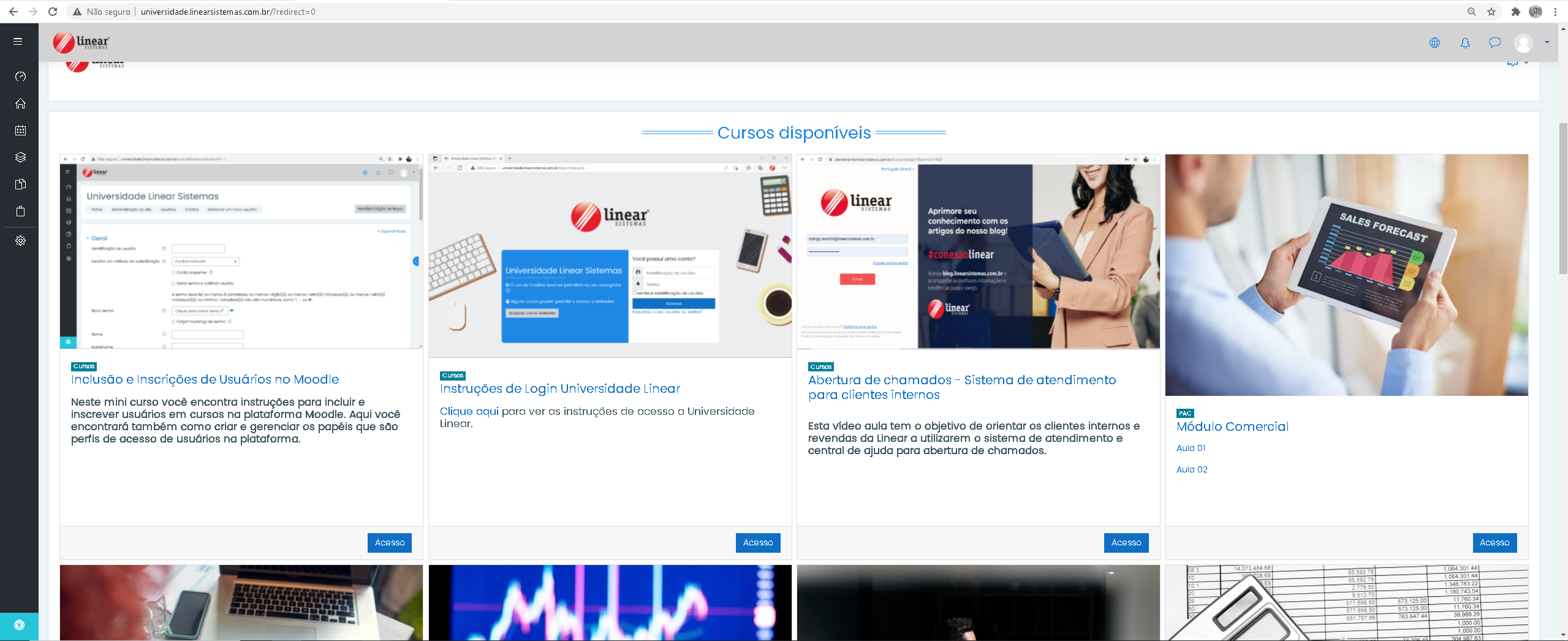Click the Sales Forecast tablet thumbnail

(x=1347, y=275)
